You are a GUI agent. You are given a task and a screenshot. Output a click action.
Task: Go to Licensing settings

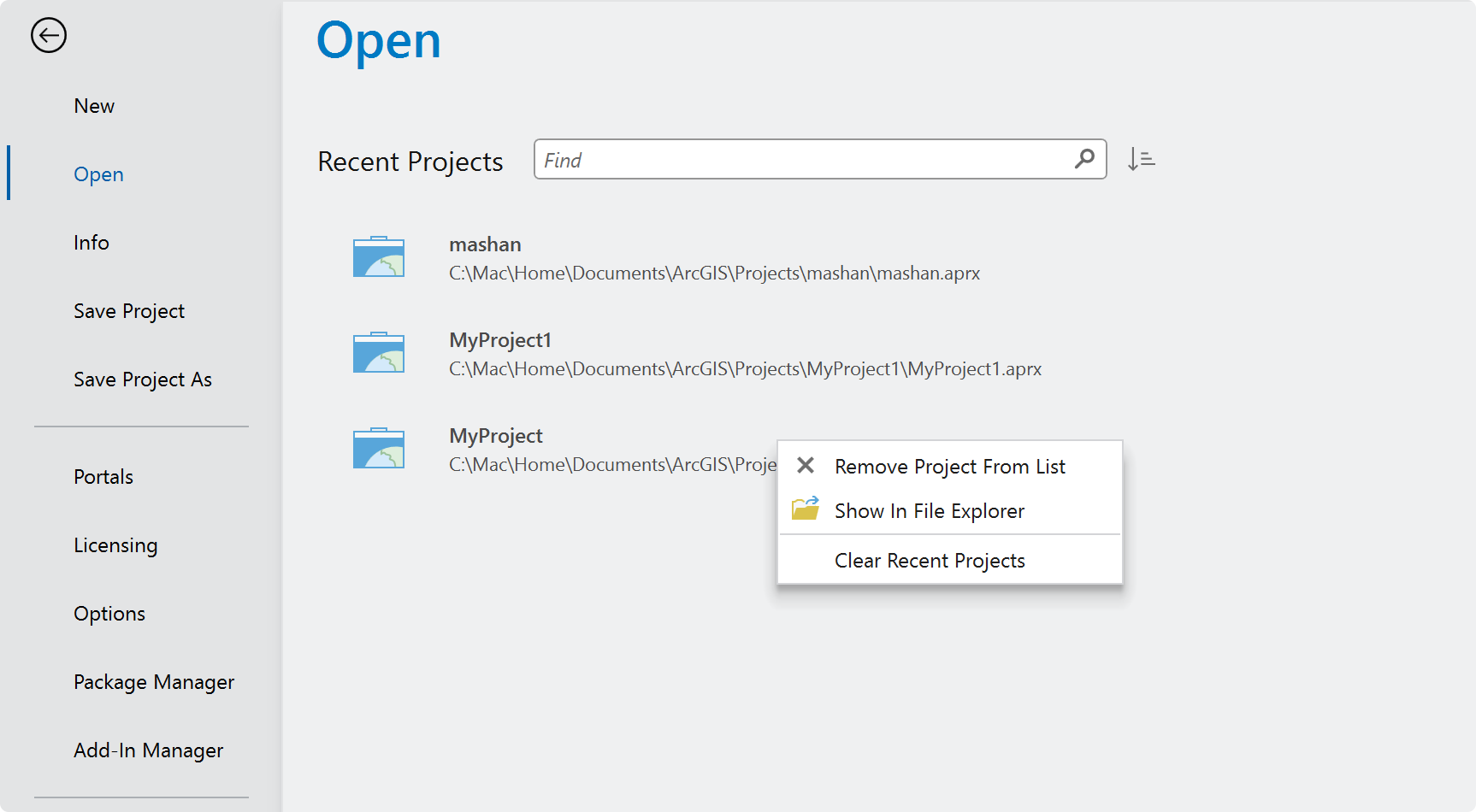coord(115,545)
